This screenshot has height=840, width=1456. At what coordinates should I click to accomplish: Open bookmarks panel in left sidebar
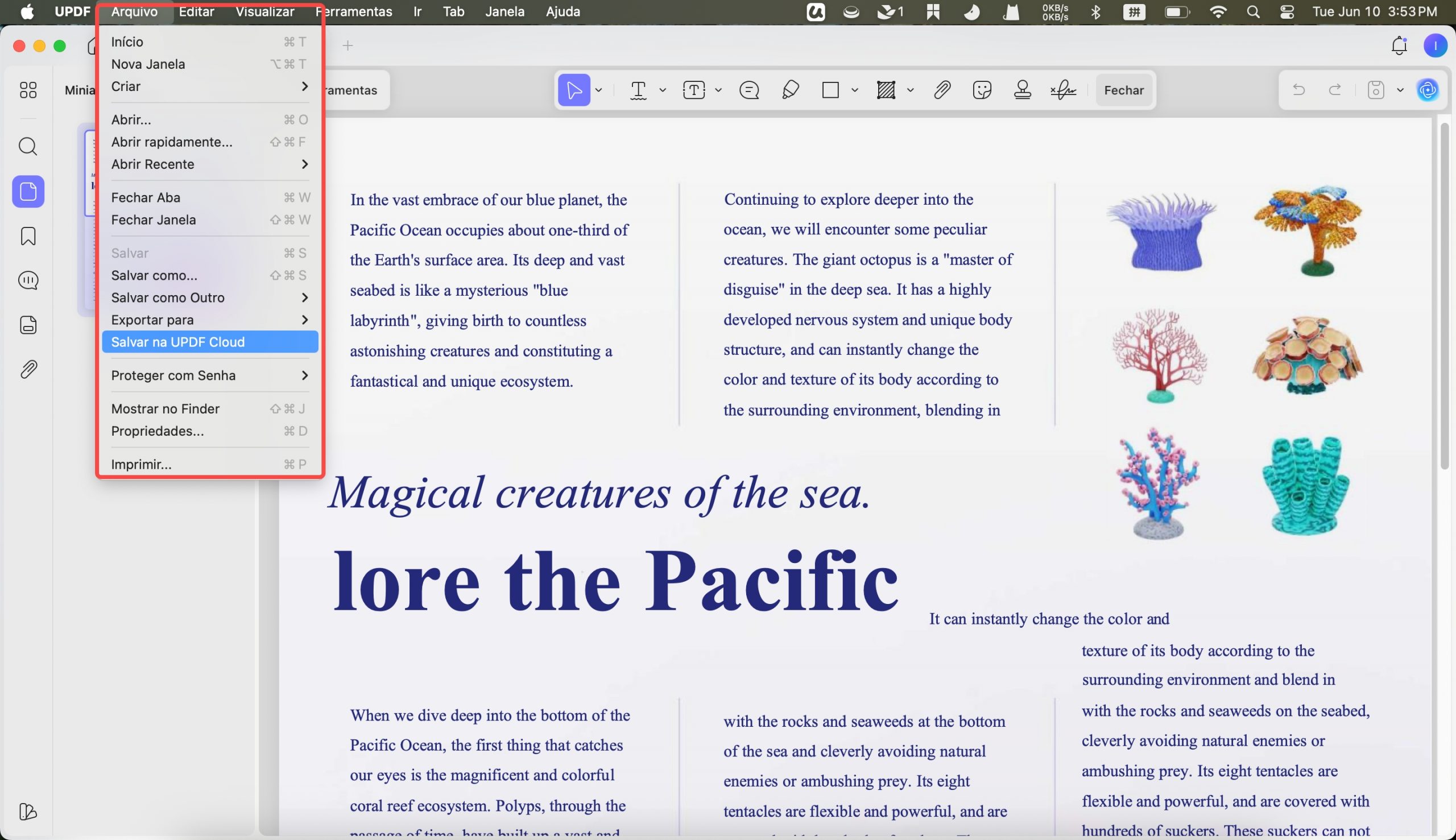click(28, 236)
